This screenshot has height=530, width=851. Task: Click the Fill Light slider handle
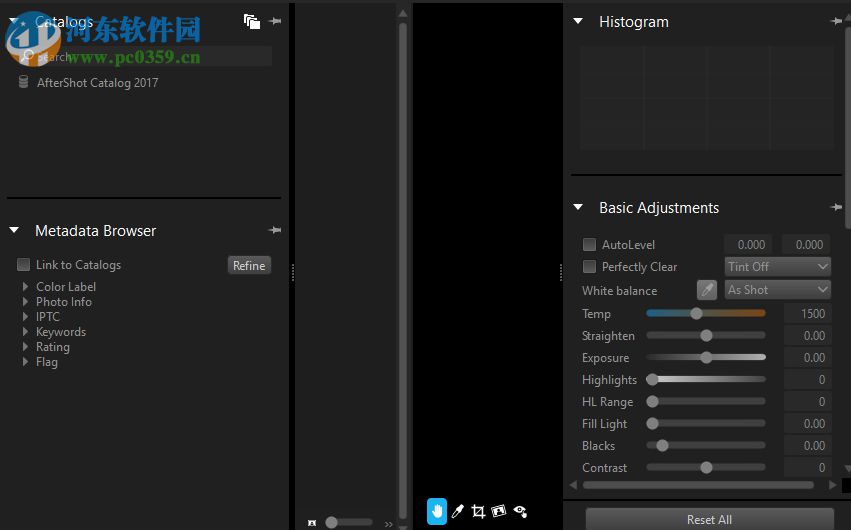point(652,424)
